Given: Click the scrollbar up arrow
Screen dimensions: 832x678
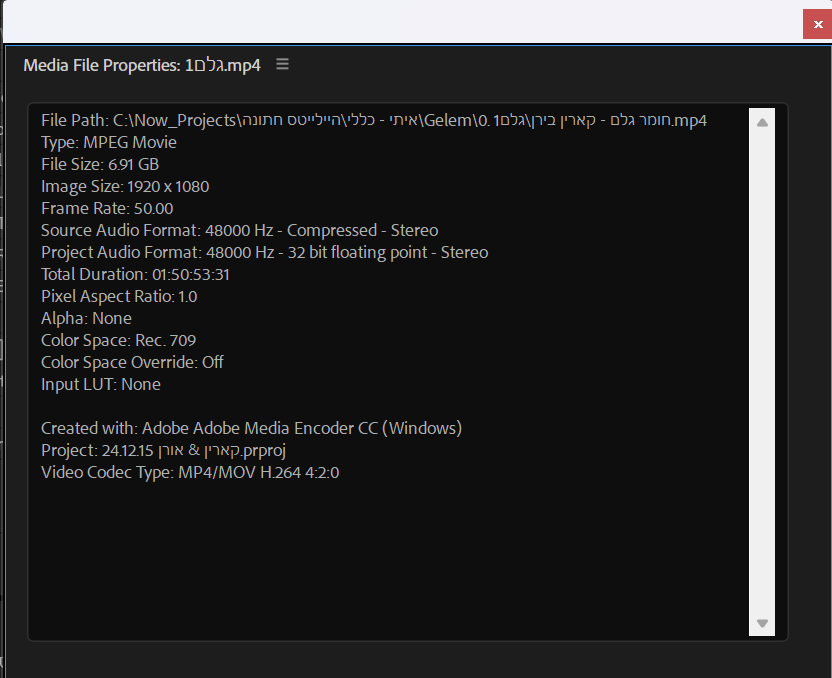Looking at the screenshot, I should coord(763,120).
